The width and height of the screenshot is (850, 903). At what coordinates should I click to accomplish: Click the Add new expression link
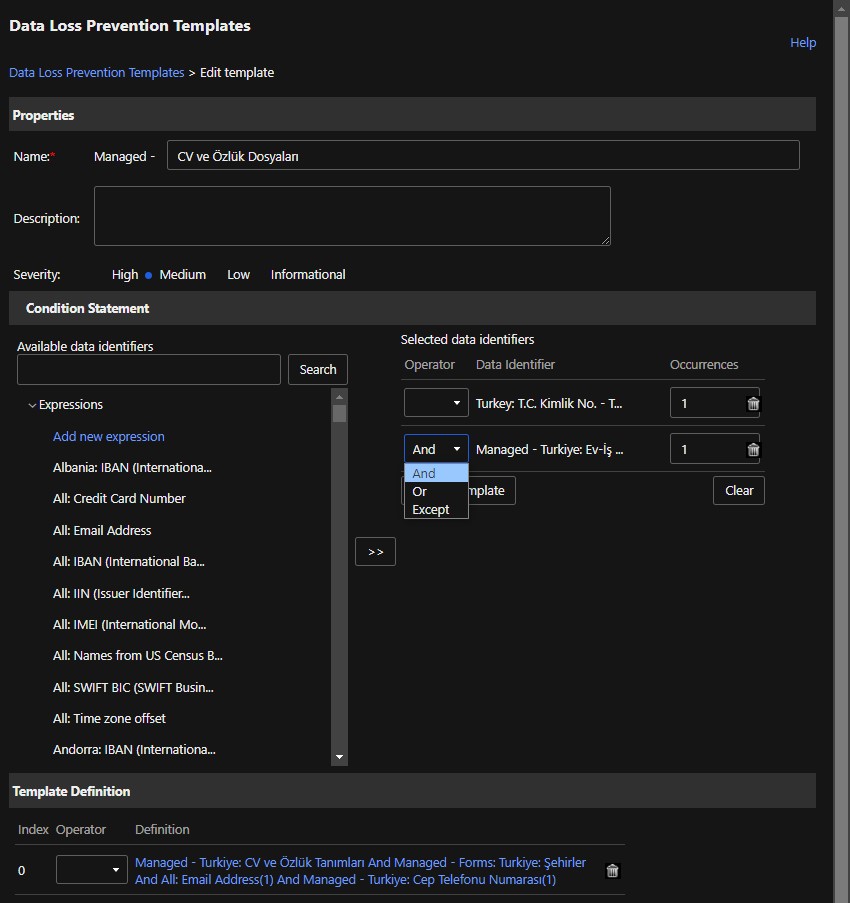pyautogui.click(x=109, y=437)
